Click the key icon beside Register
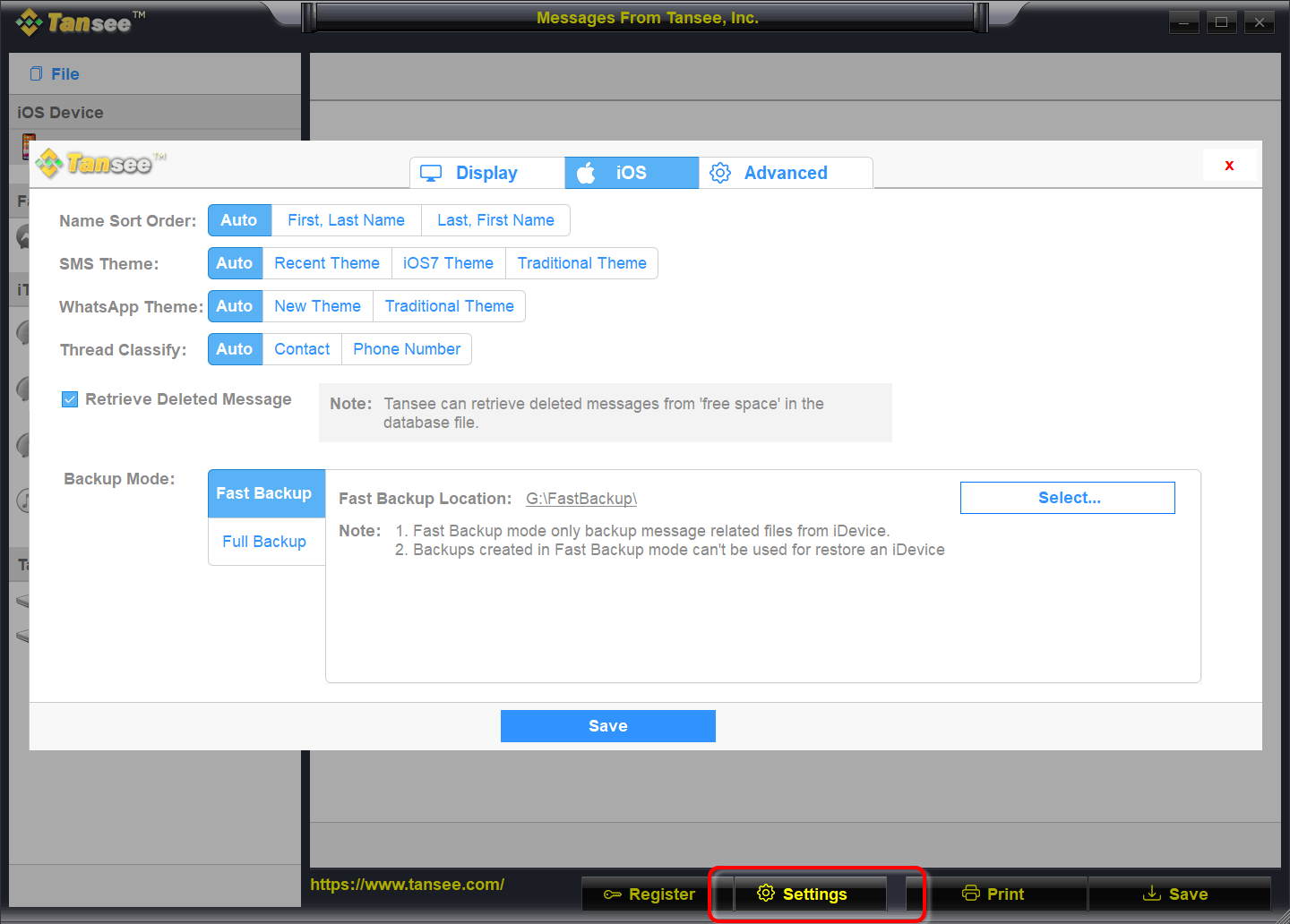Screen dimensions: 1290x924 pyautogui.click(x=613, y=894)
